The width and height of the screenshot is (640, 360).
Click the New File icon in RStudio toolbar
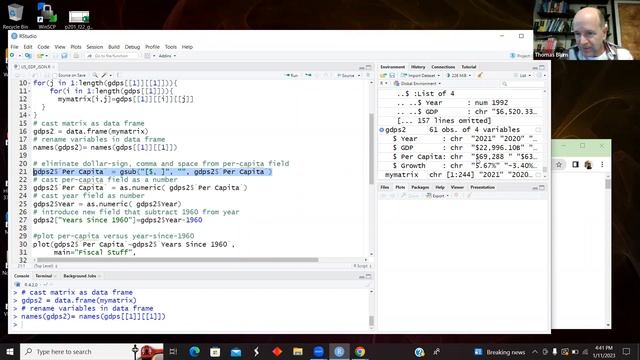[x=13, y=56]
